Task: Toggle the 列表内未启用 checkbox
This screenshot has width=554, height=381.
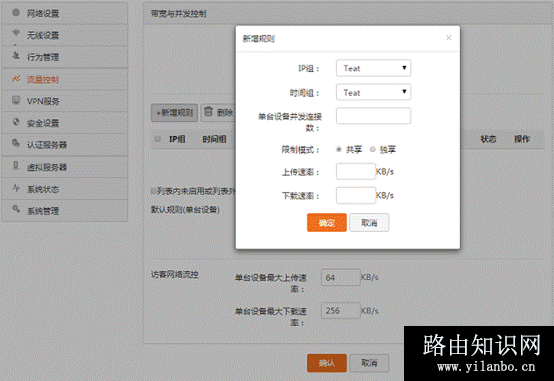Action: point(153,191)
